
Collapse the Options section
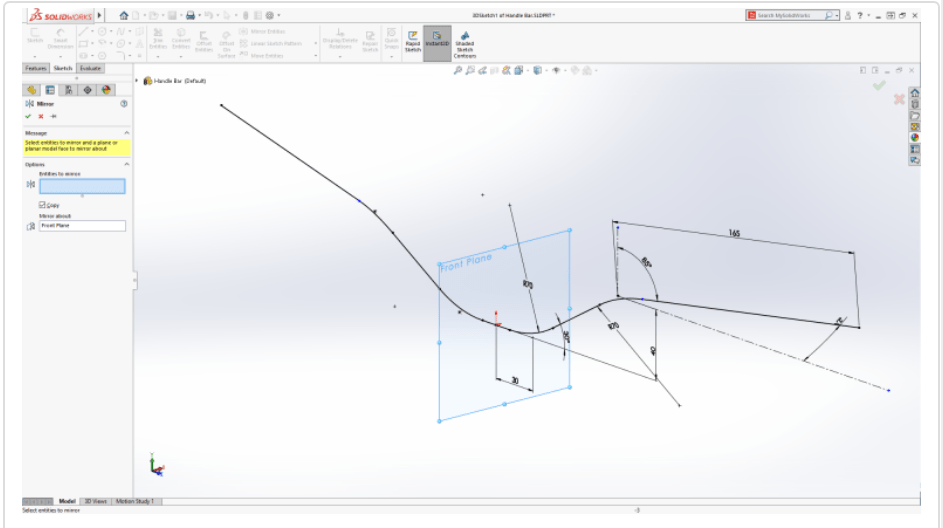pyautogui.click(x=127, y=164)
